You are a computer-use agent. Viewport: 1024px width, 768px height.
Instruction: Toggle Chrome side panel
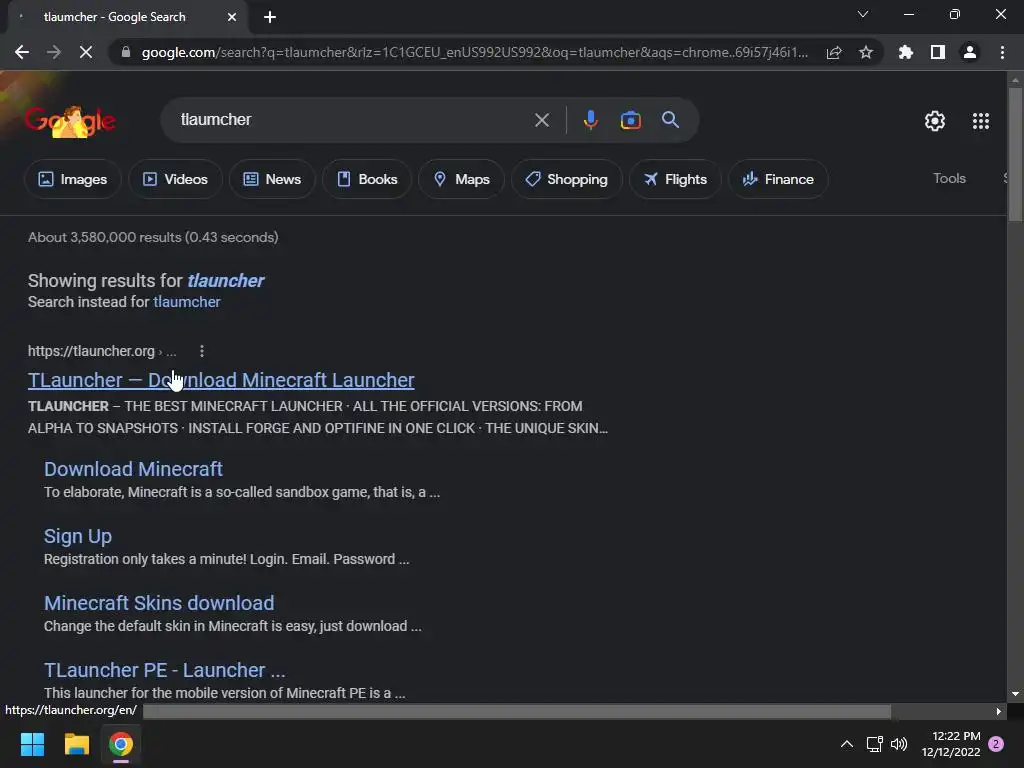[x=938, y=52]
